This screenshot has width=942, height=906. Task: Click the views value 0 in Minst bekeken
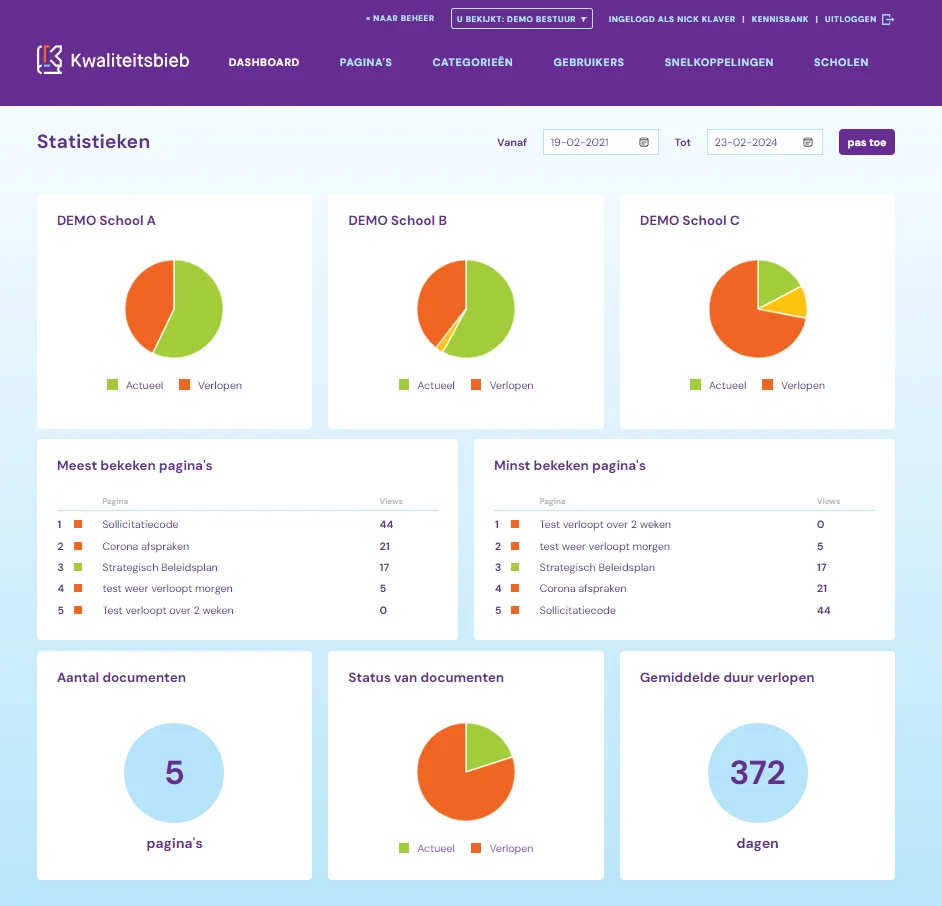(x=820, y=524)
